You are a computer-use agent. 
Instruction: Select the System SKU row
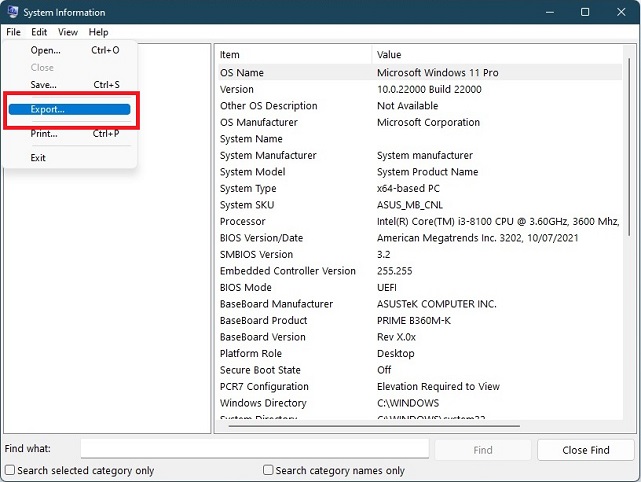pos(420,205)
